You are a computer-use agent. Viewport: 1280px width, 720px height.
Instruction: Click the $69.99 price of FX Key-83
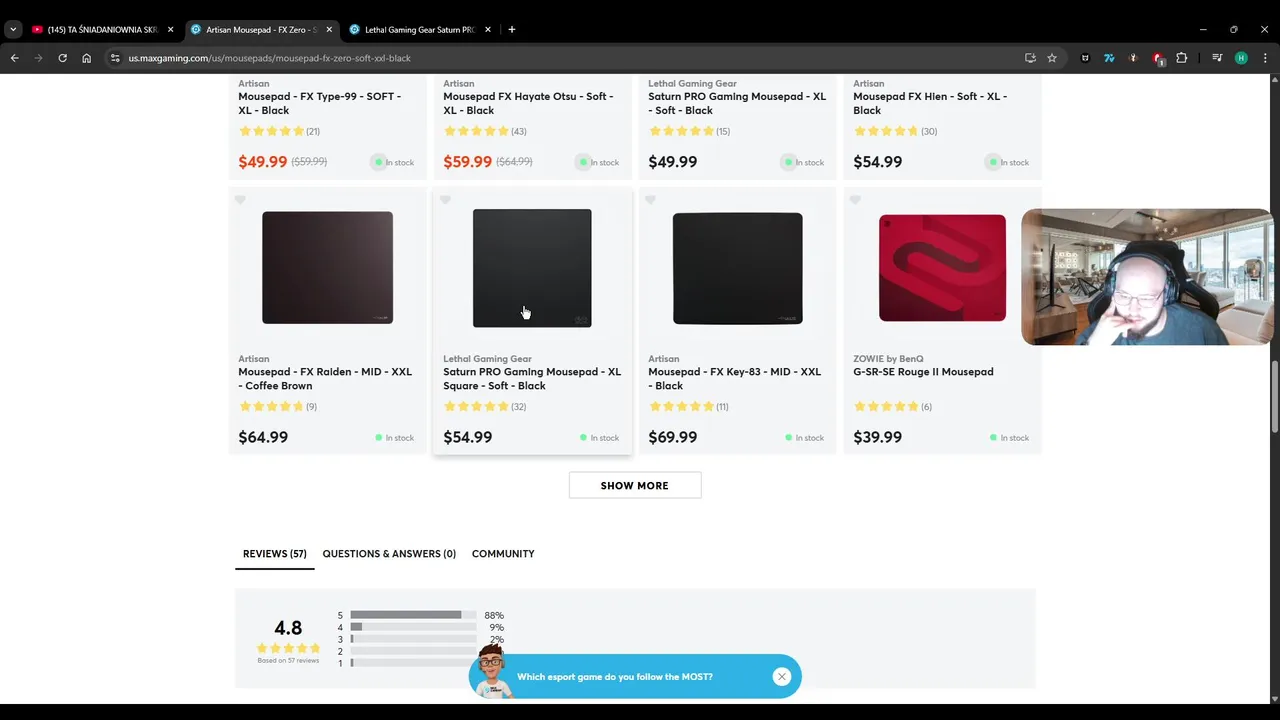[x=673, y=437]
